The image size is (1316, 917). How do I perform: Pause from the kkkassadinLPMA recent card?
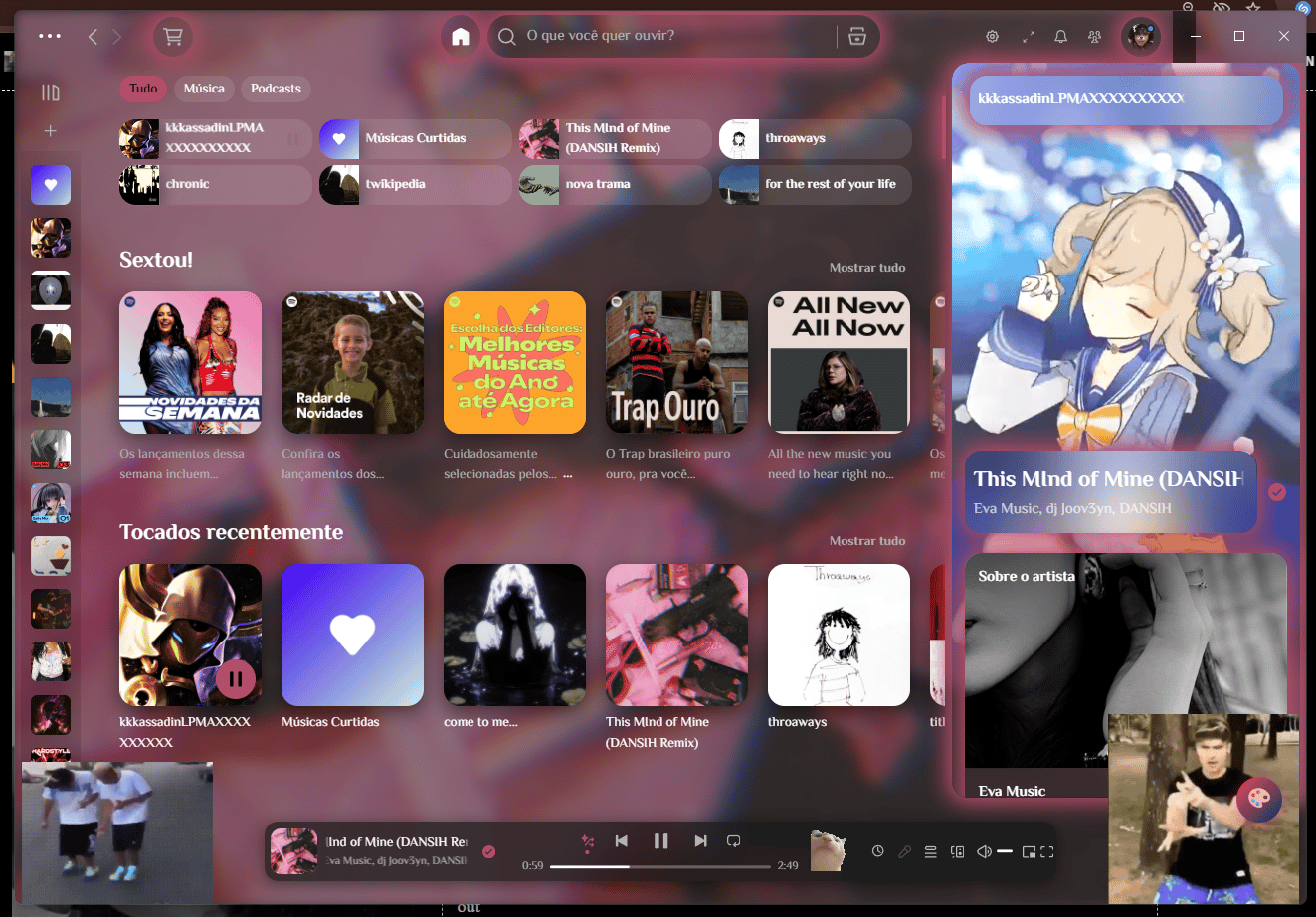click(x=236, y=680)
